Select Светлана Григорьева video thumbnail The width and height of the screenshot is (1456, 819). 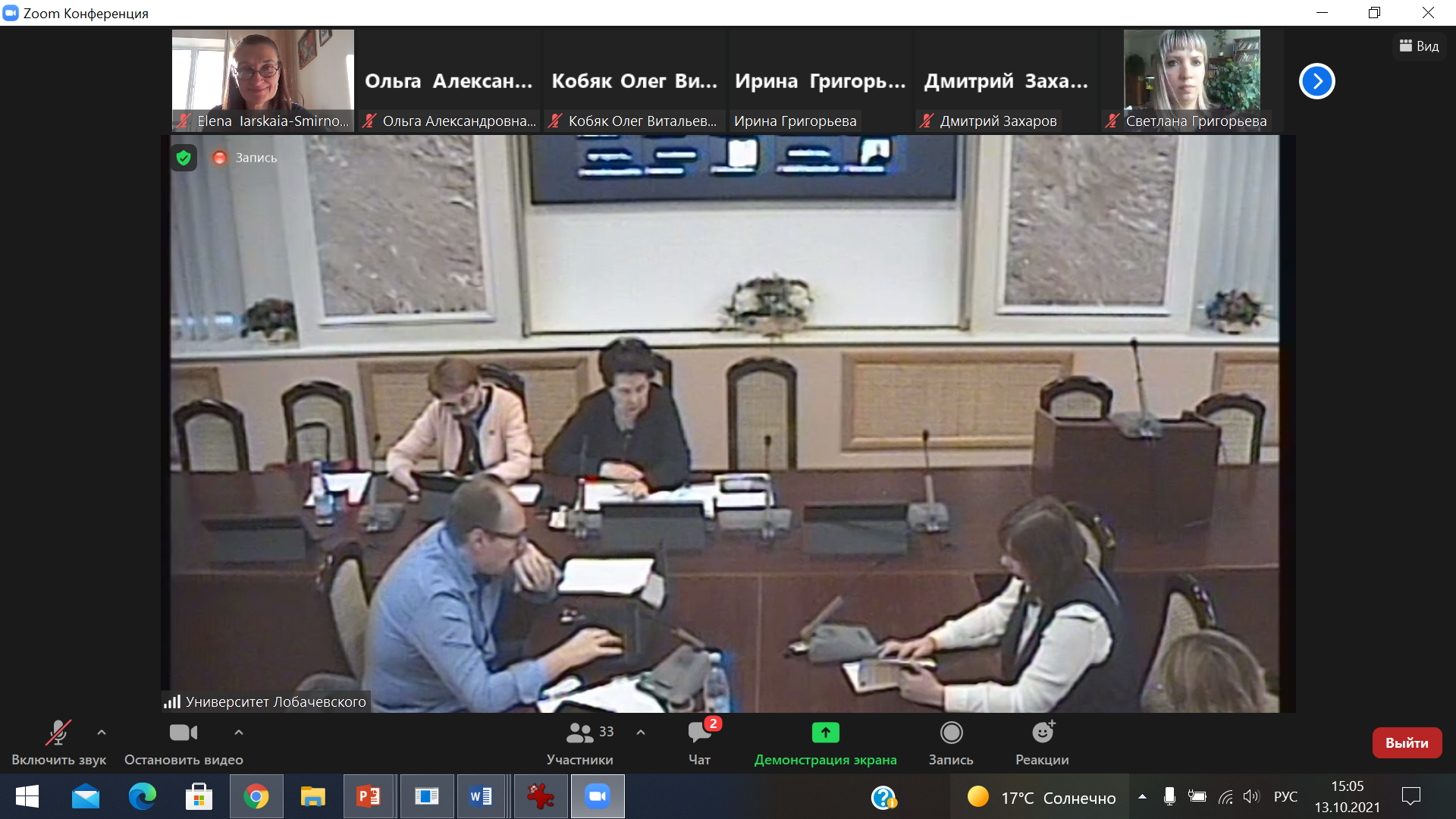point(1191,80)
